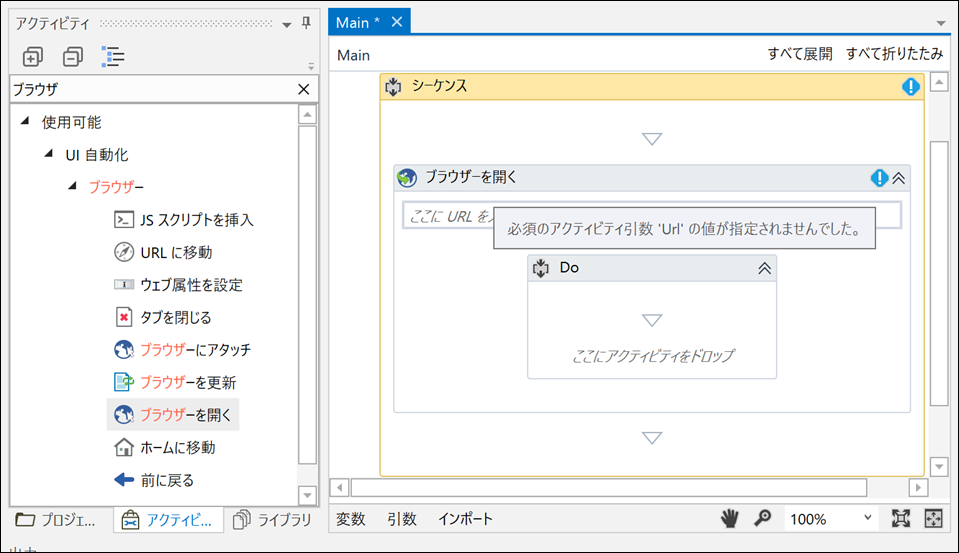Click the URL input field in ブラウザーを開く

pyautogui.click(x=651, y=215)
